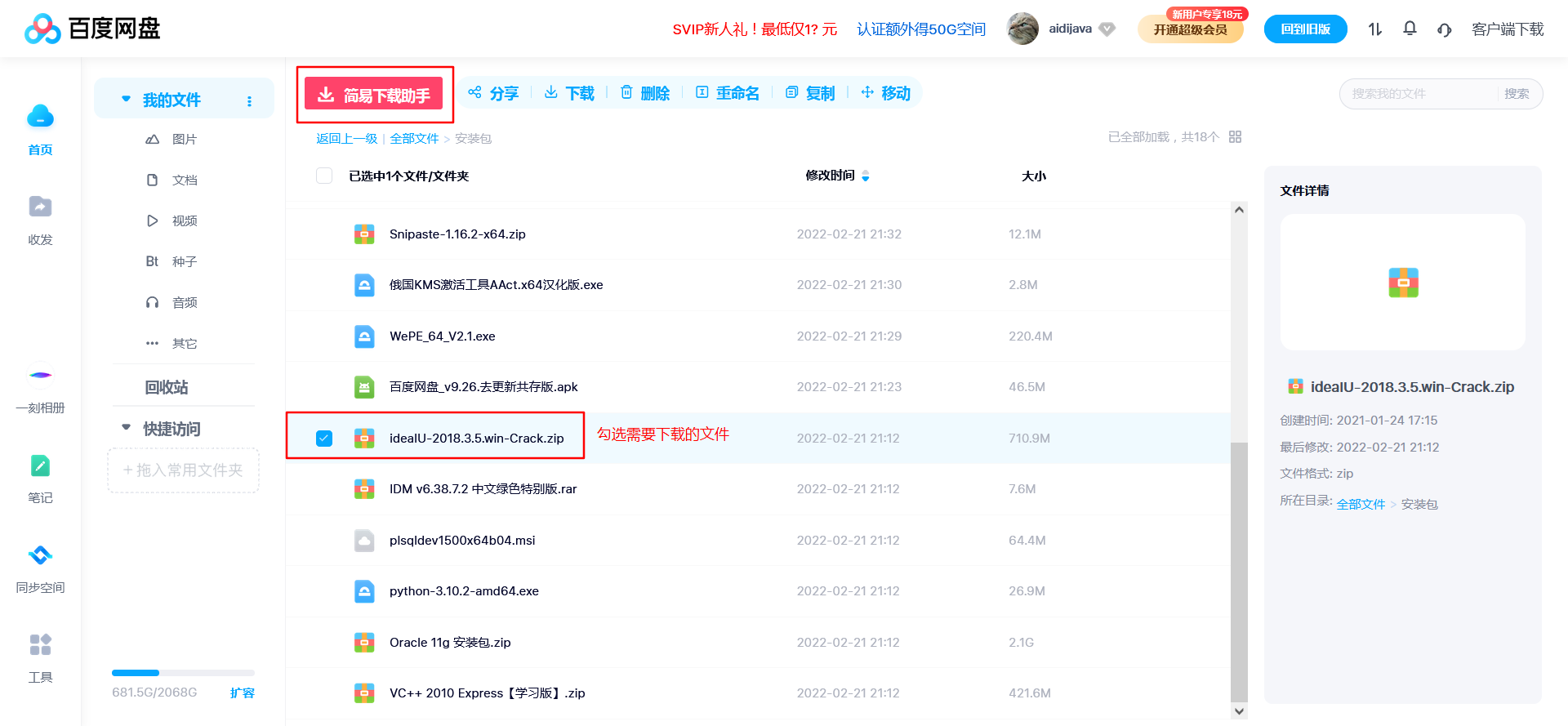Click the customer service headset icon

[x=1444, y=29]
